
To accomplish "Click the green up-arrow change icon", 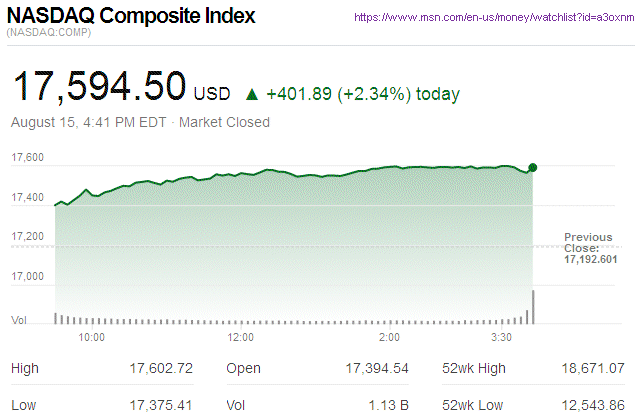I will 251,95.
